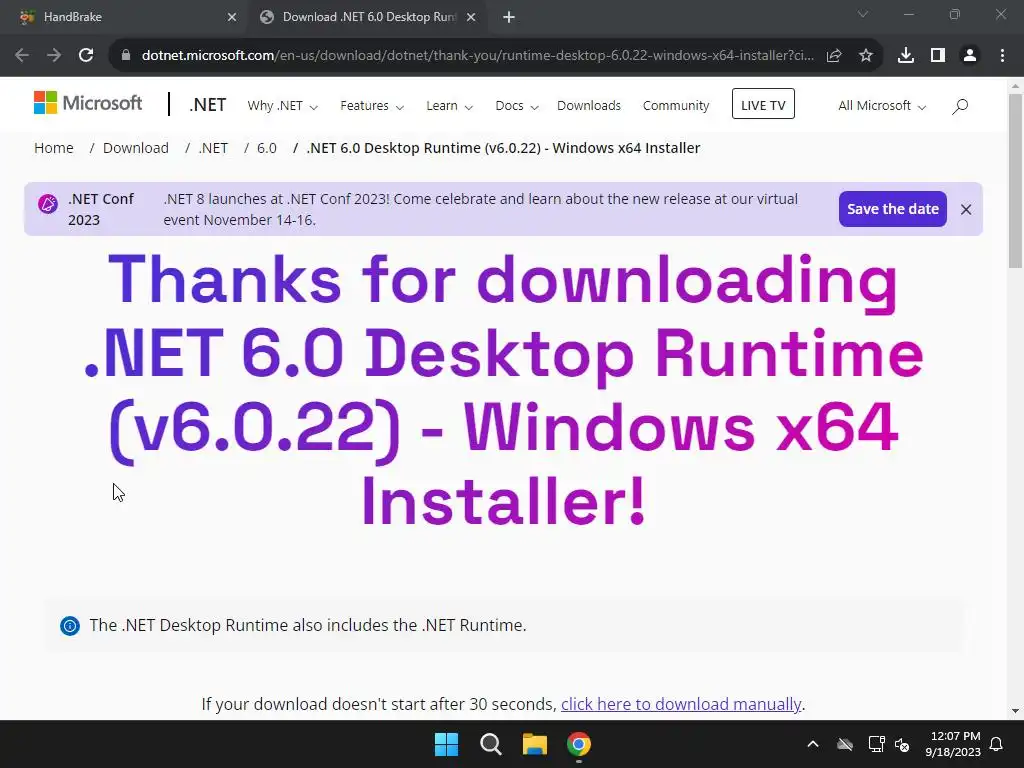1024x768 pixels.
Task: Go to the 6.0 breadcrumb
Action: (x=266, y=148)
